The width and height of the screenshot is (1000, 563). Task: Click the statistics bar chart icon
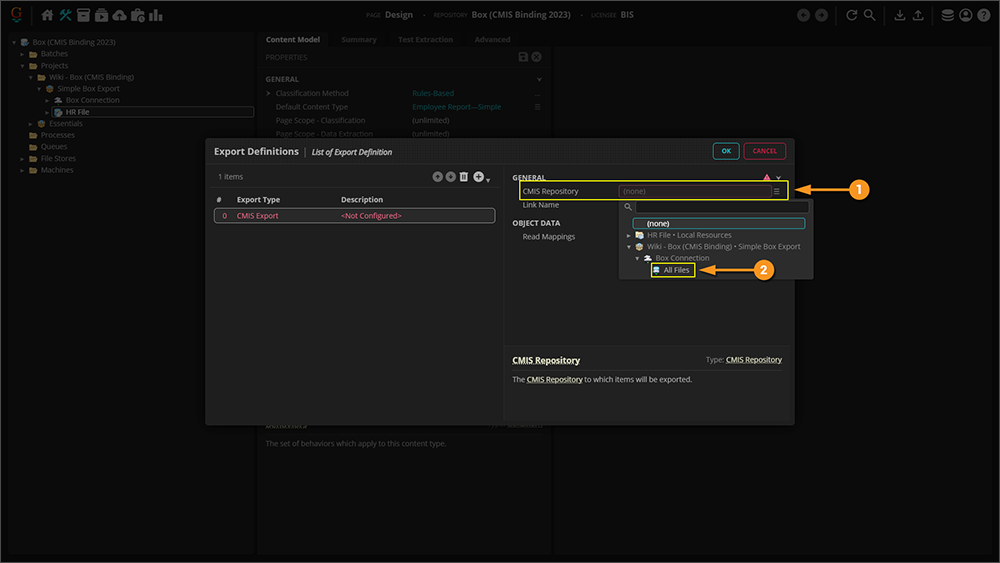coord(156,15)
